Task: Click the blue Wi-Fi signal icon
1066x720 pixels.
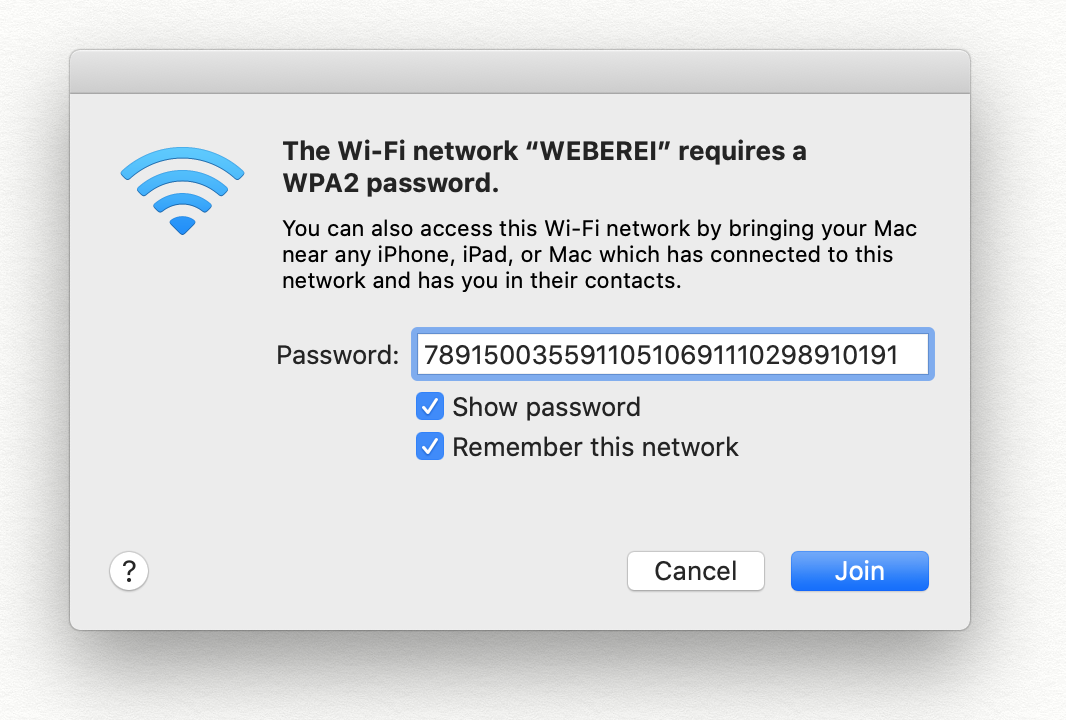Action: click(x=182, y=191)
